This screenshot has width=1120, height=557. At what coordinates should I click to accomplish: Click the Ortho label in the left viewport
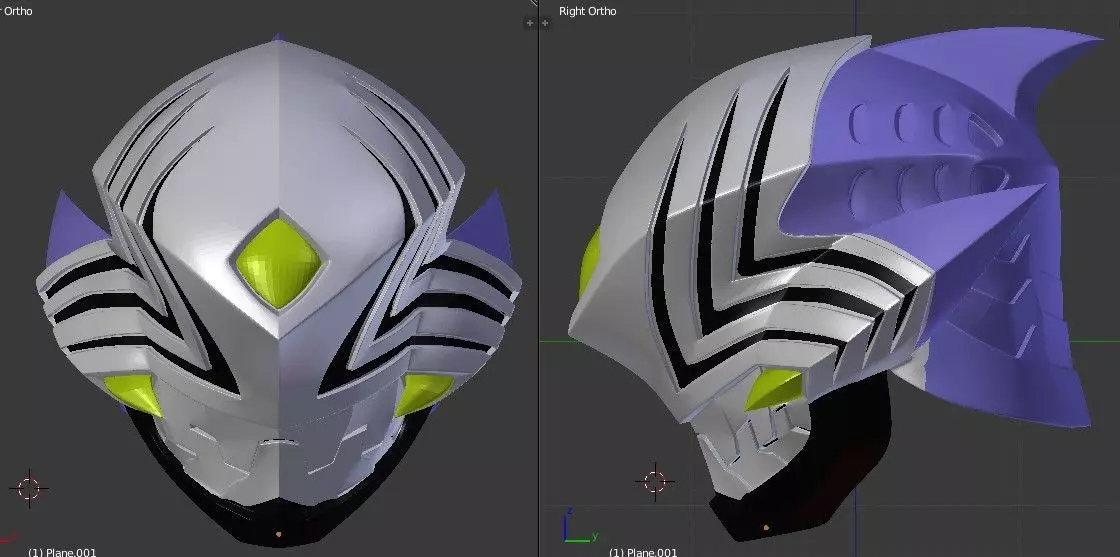click(18, 11)
